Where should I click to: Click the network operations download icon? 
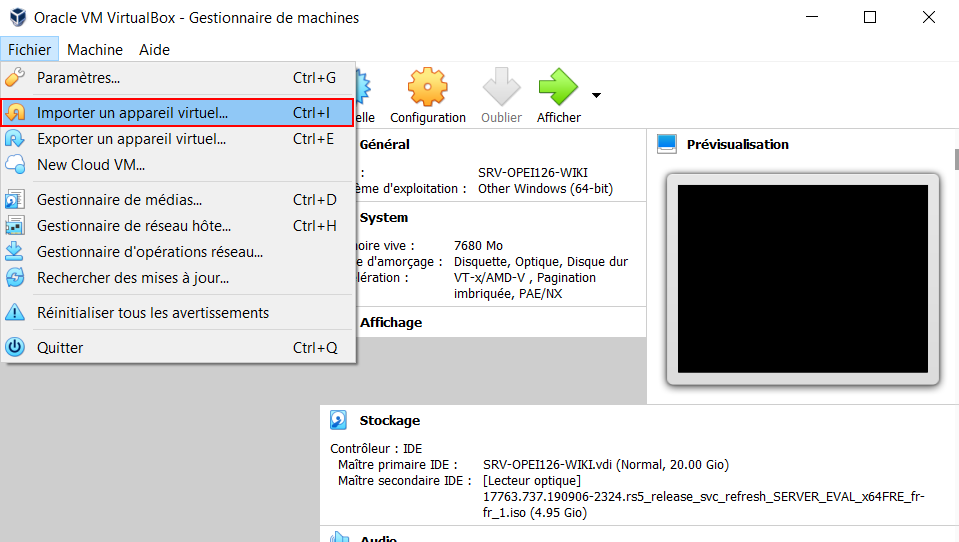pos(15,251)
